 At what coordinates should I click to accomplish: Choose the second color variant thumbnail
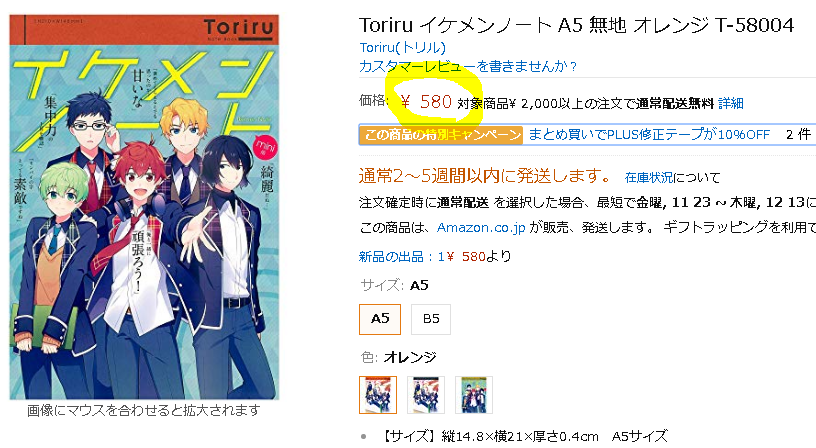(426, 395)
